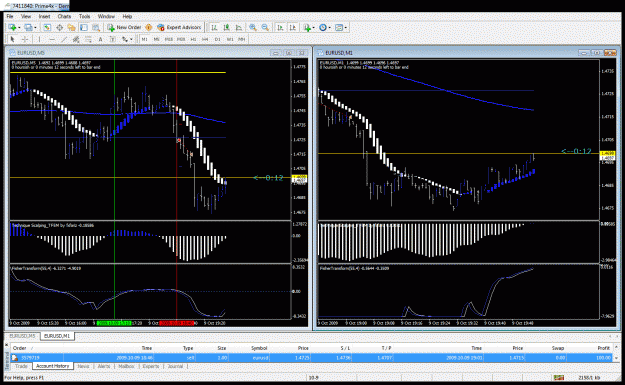625x385 pixels.
Task: Click the green date marker on M5 timeline
Action: tap(114, 323)
